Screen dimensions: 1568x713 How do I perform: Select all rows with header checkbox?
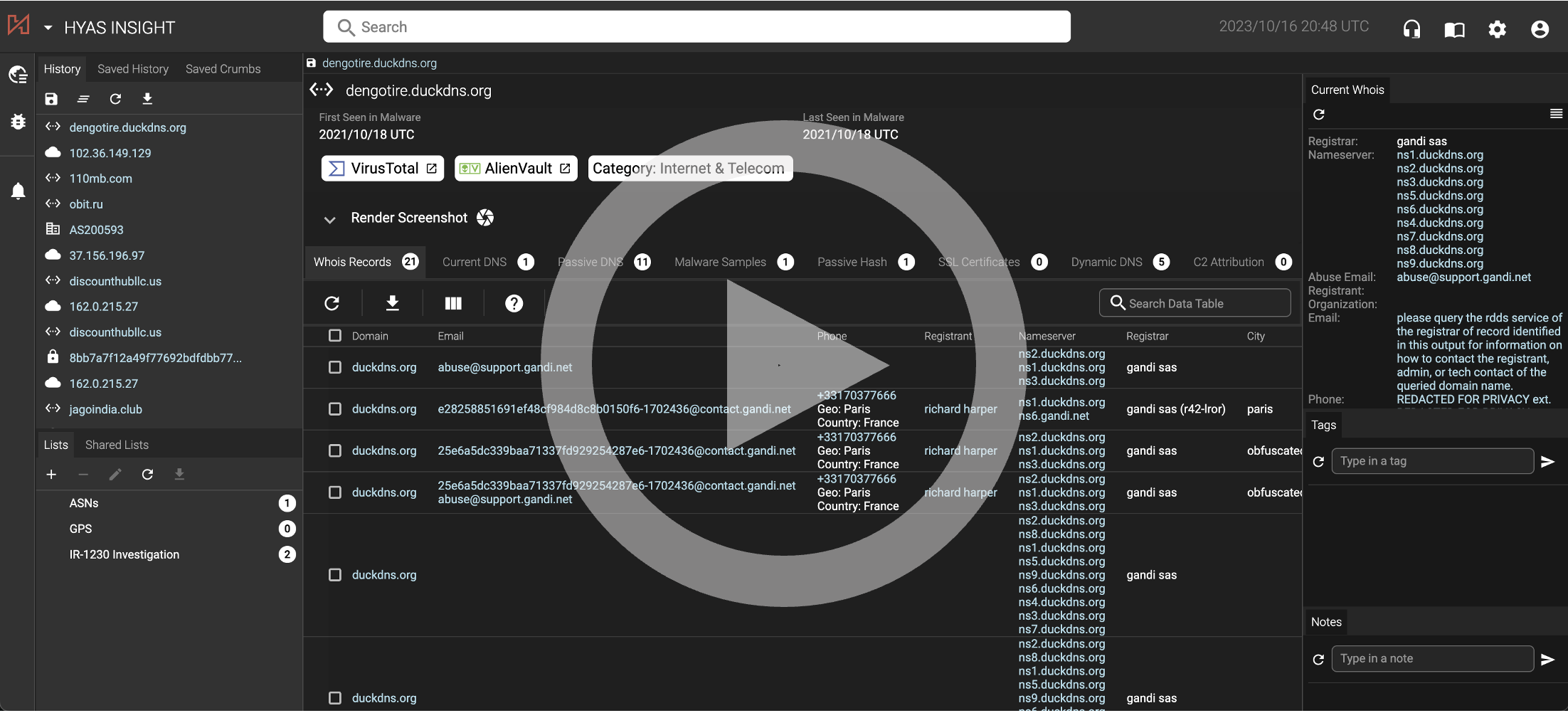(335, 336)
